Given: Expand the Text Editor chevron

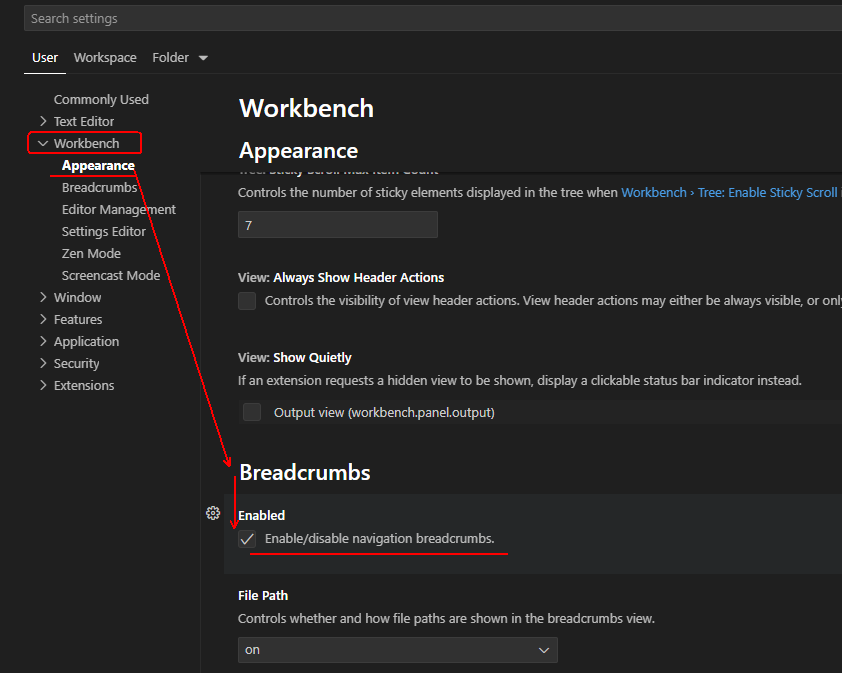Looking at the screenshot, I should coord(43,121).
